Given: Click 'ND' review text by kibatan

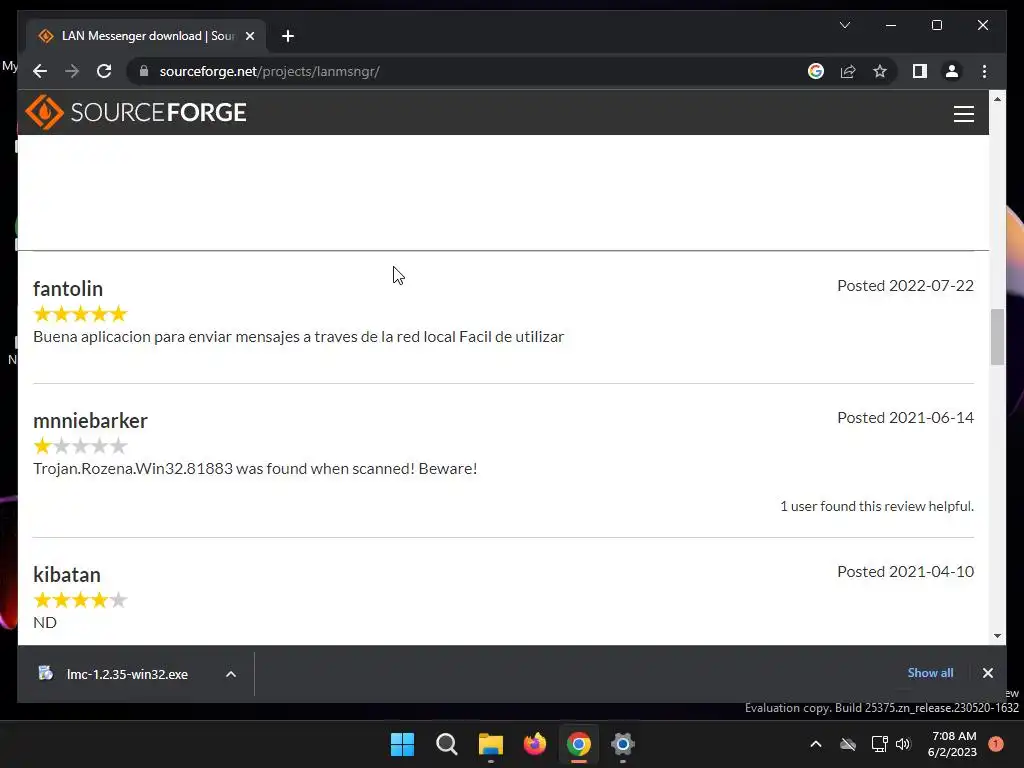Looking at the screenshot, I should tap(45, 622).
